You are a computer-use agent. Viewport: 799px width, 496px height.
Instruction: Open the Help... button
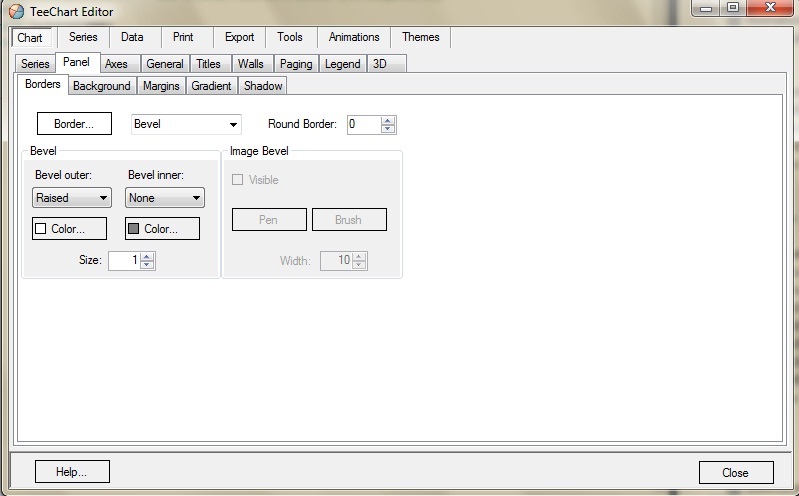(x=72, y=472)
